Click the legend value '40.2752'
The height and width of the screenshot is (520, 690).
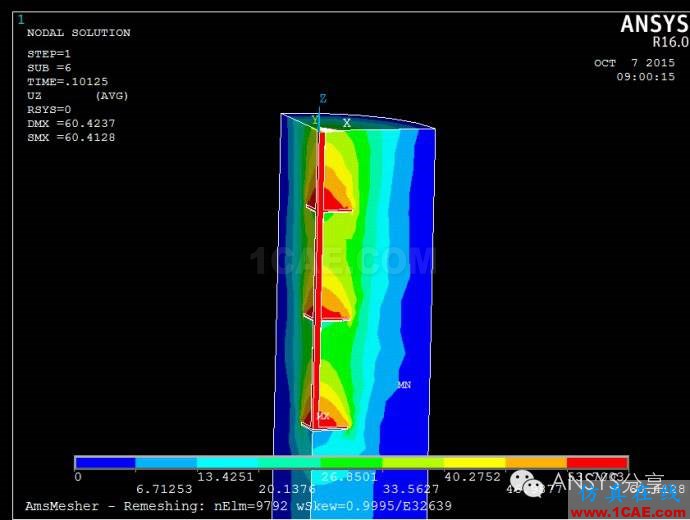[x=472, y=477]
